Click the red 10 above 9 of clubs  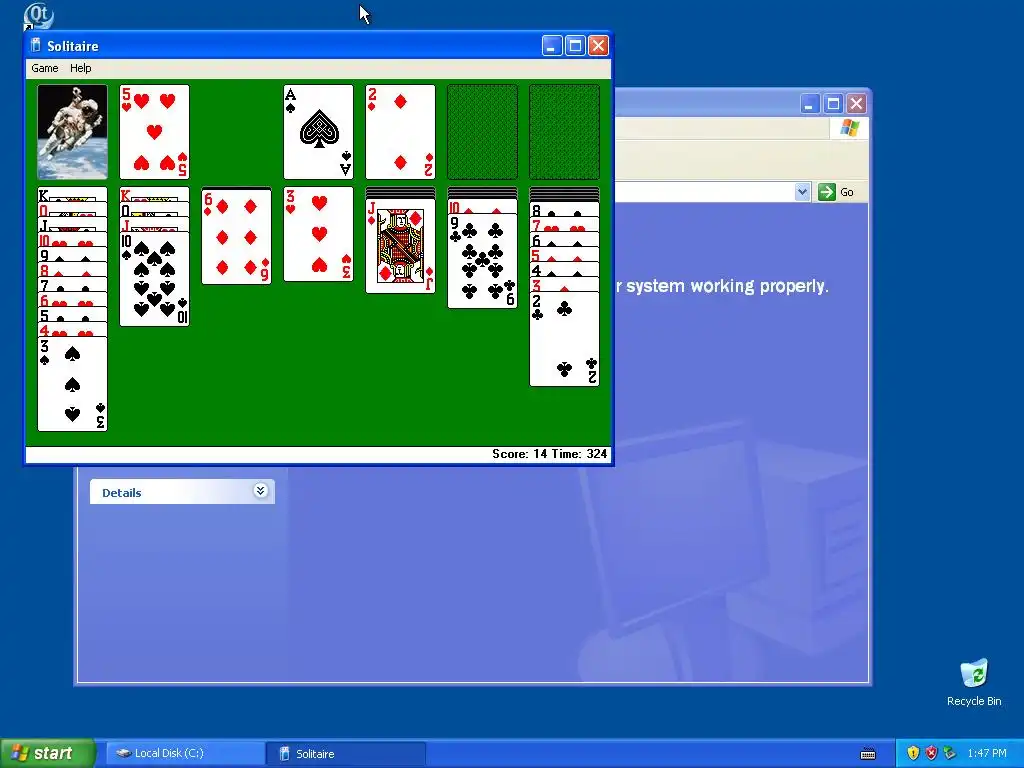point(483,207)
